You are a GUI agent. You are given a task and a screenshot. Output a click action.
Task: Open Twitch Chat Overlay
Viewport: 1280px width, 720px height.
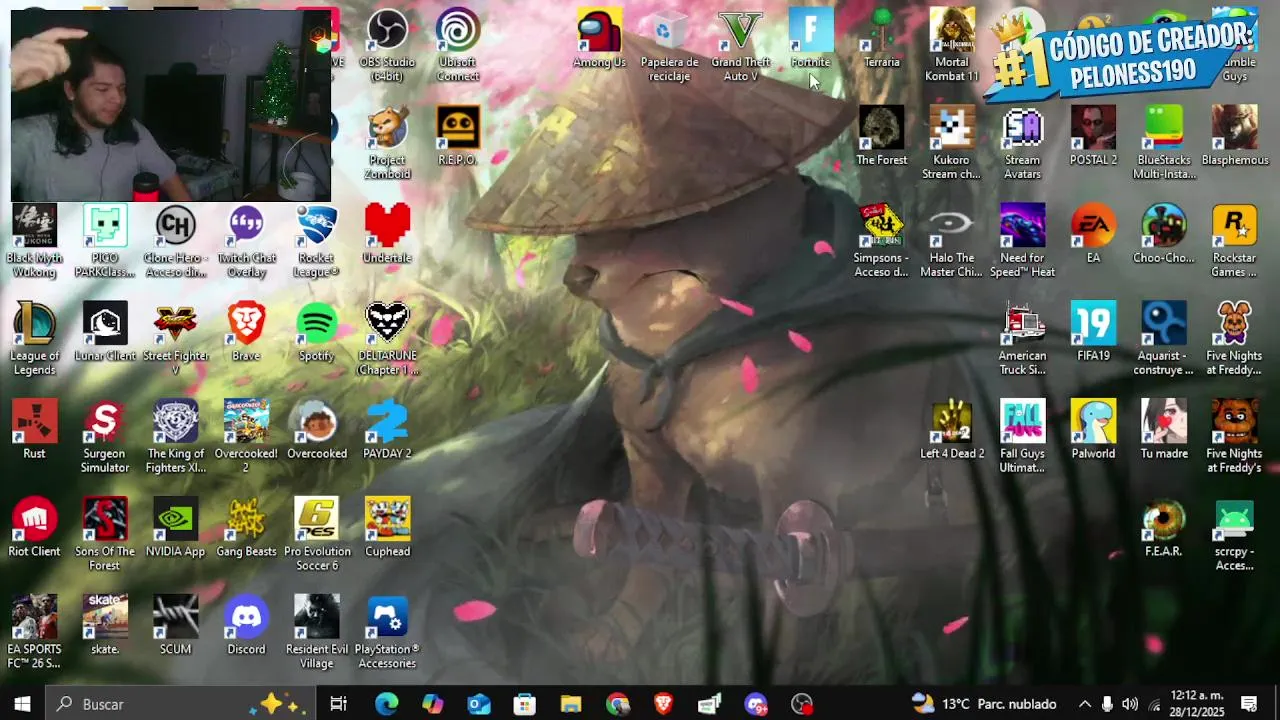click(246, 242)
